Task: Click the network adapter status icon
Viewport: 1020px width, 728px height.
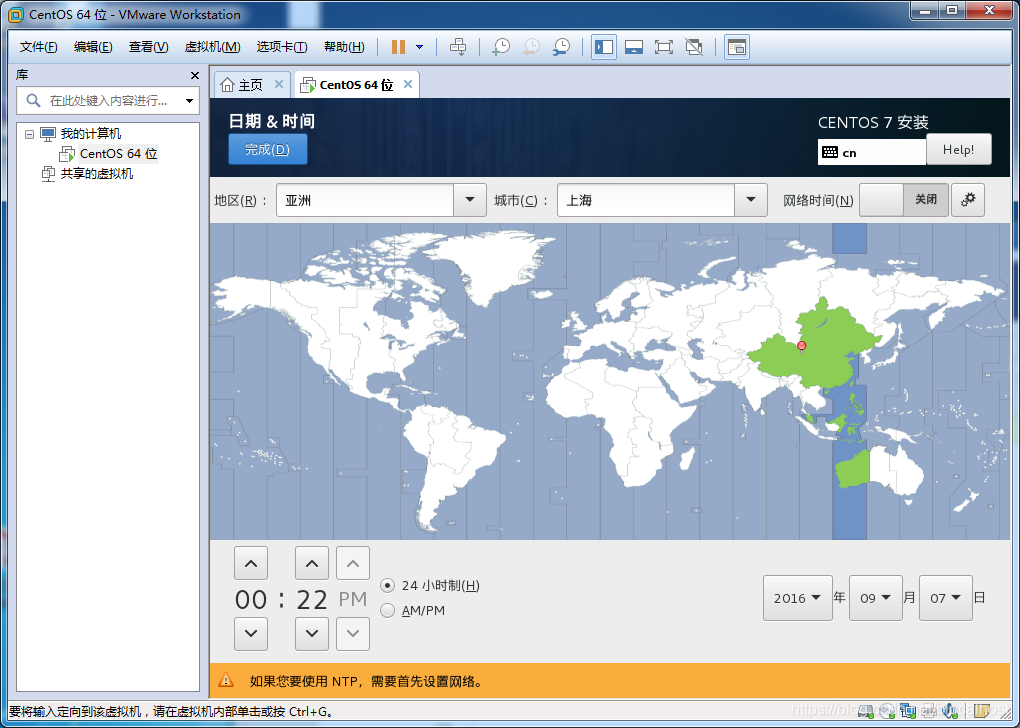Action: (907, 710)
